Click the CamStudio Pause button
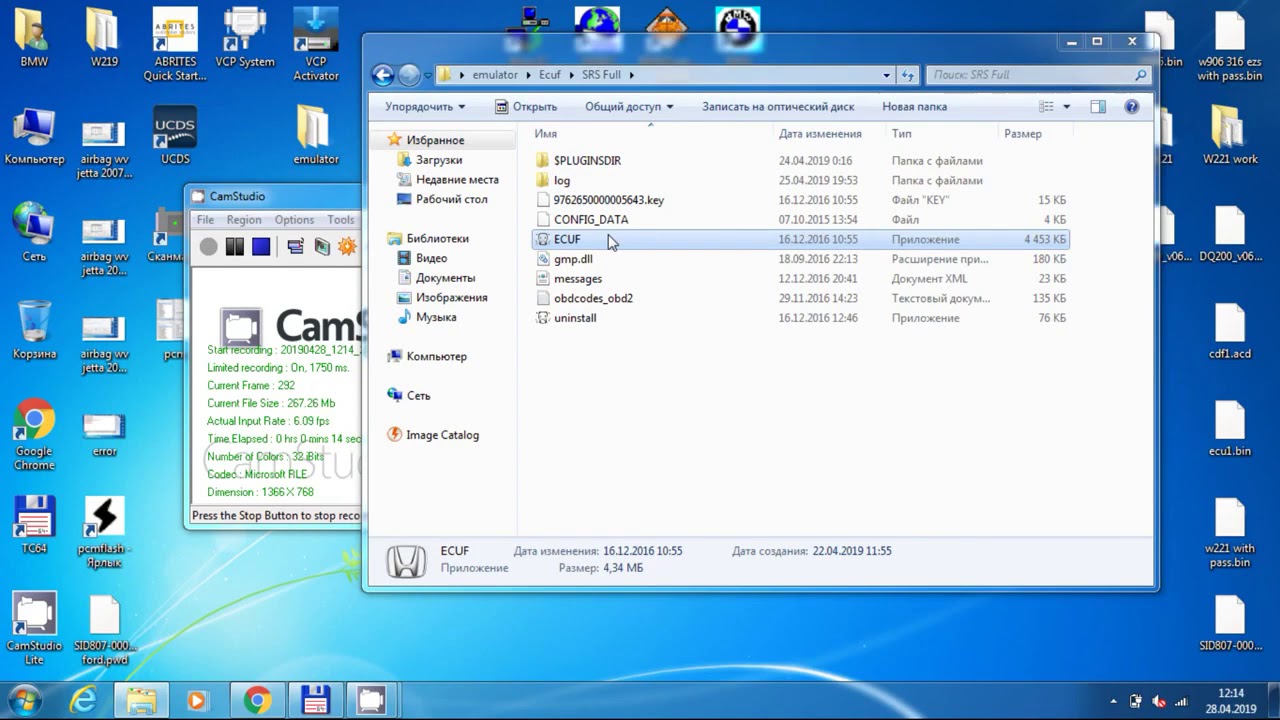Screen dimensions: 1280x720 (235, 246)
